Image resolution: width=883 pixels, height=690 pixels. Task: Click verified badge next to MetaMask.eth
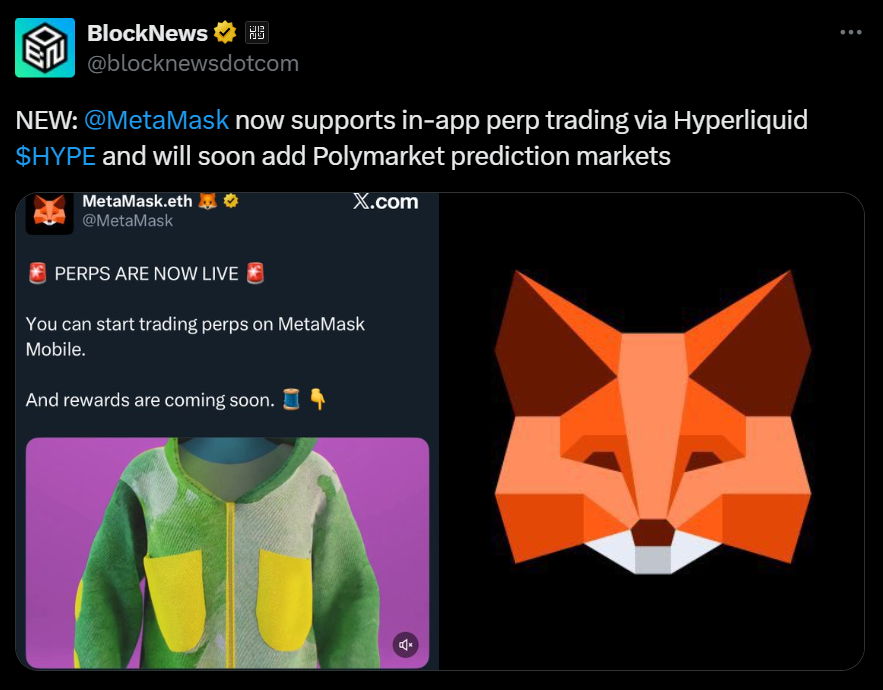(x=231, y=201)
